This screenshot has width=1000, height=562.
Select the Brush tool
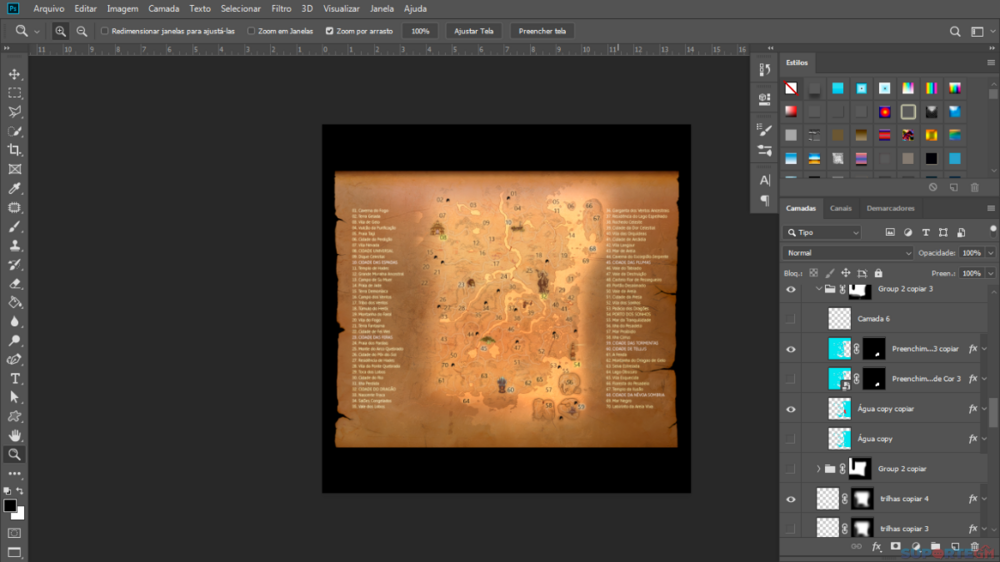[x=15, y=226]
